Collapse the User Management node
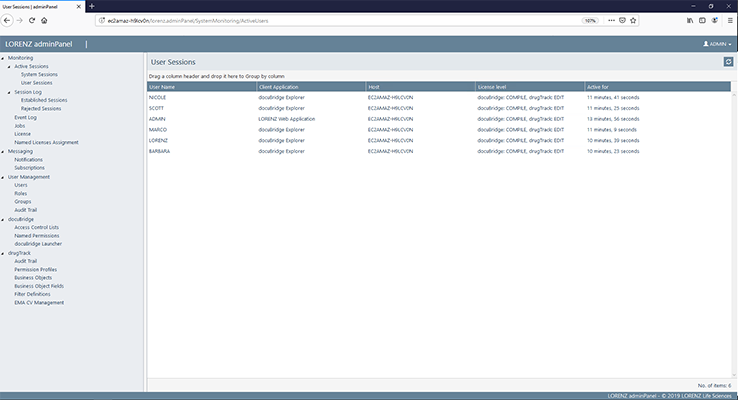 tap(3, 177)
